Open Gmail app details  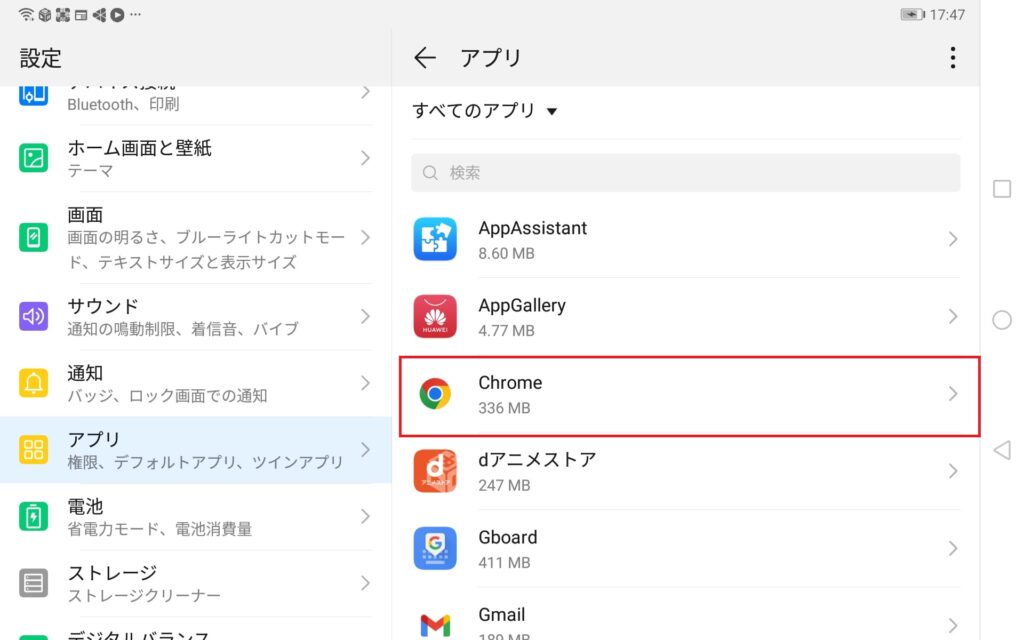pos(686,615)
